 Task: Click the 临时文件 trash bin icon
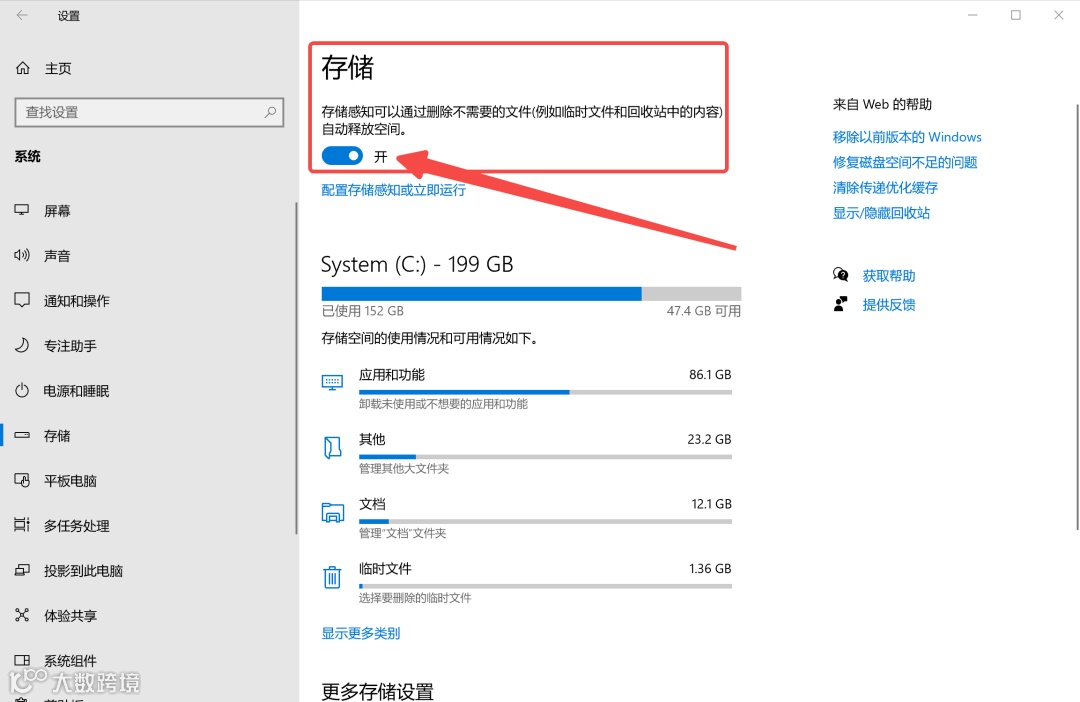tap(332, 577)
